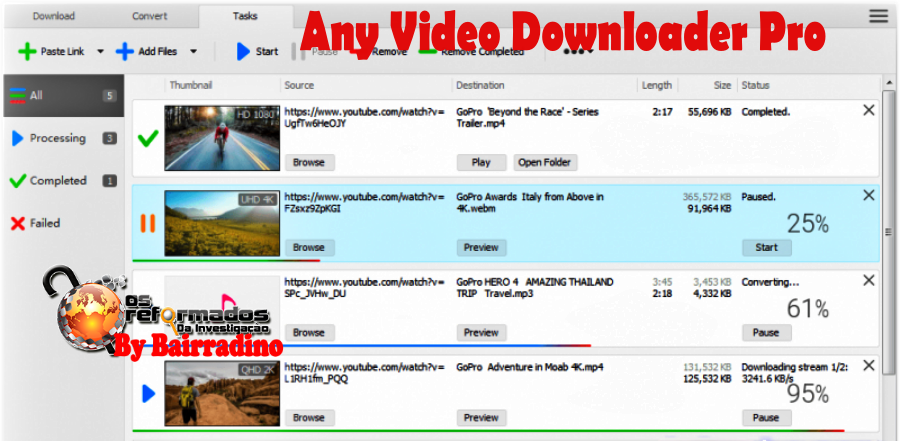This screenshot has height=441, width=900.
Task: Click the 'Completed.' status text
Action: tap(766, 112)
